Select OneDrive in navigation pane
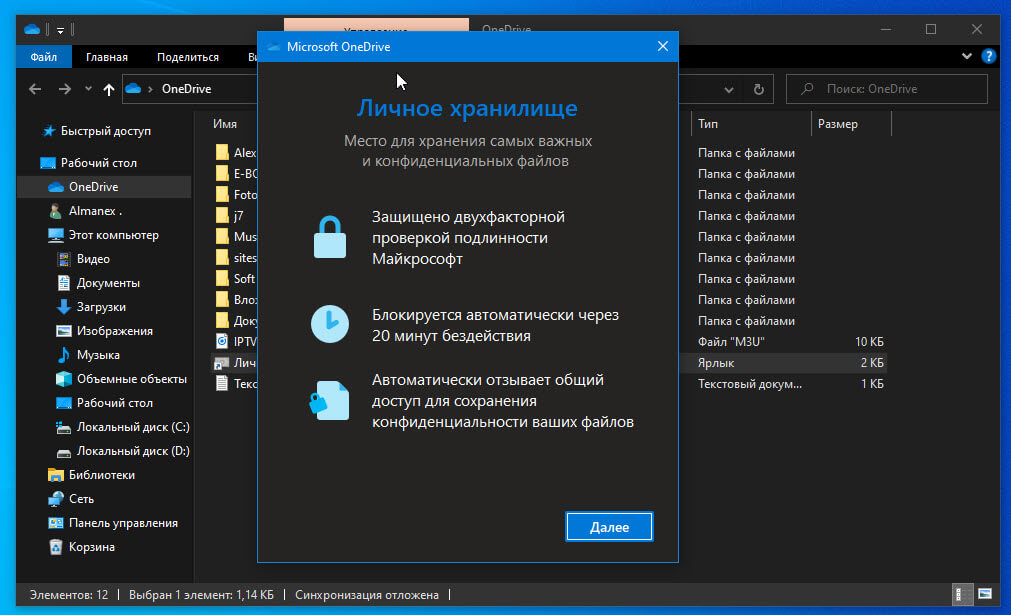The width and height of the screenshot is (1011, 615). [93, 186]
